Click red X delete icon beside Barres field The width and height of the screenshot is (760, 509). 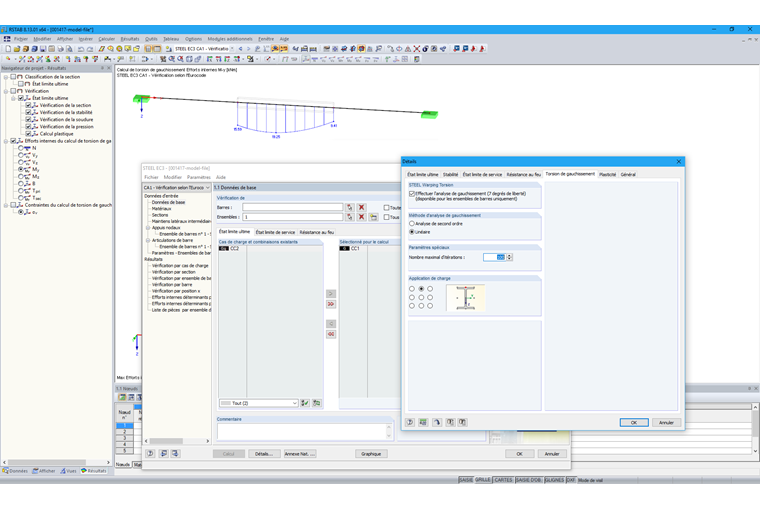click(362, 207)
